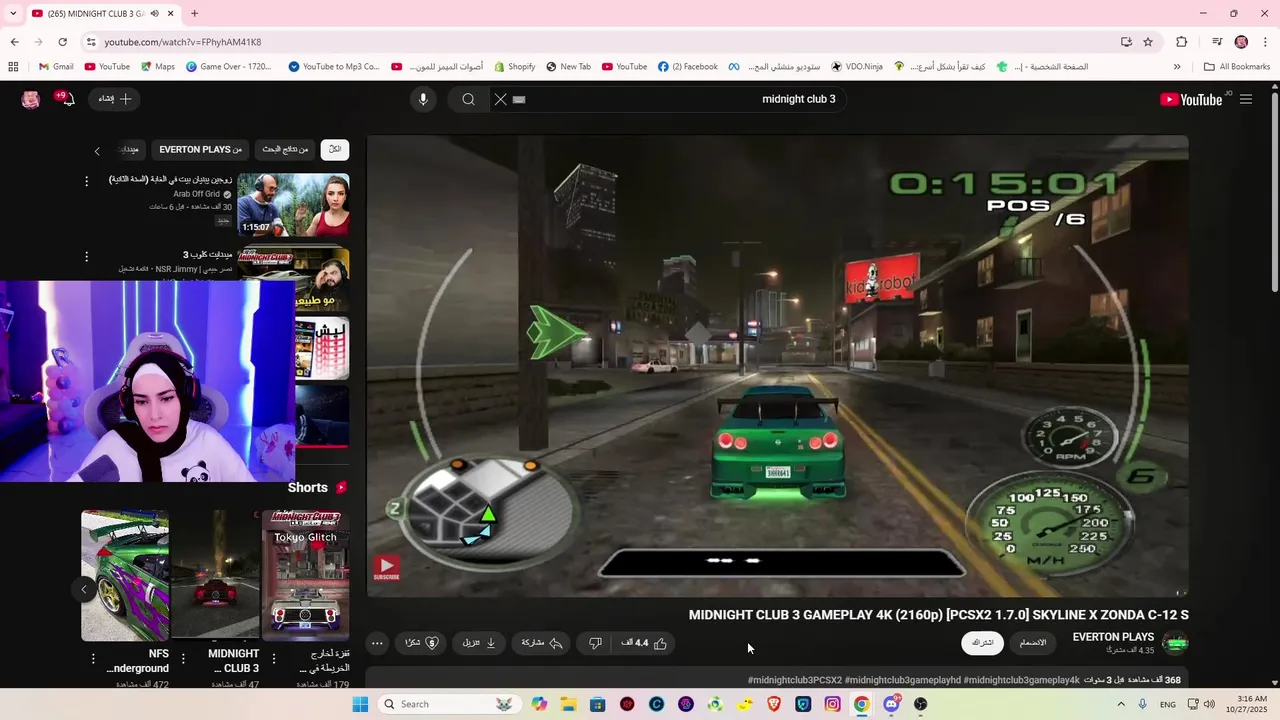Open EVERTON PLAYS channel name link
Viewport: 1280px width, 720px height.
(x=1113, y=637)
